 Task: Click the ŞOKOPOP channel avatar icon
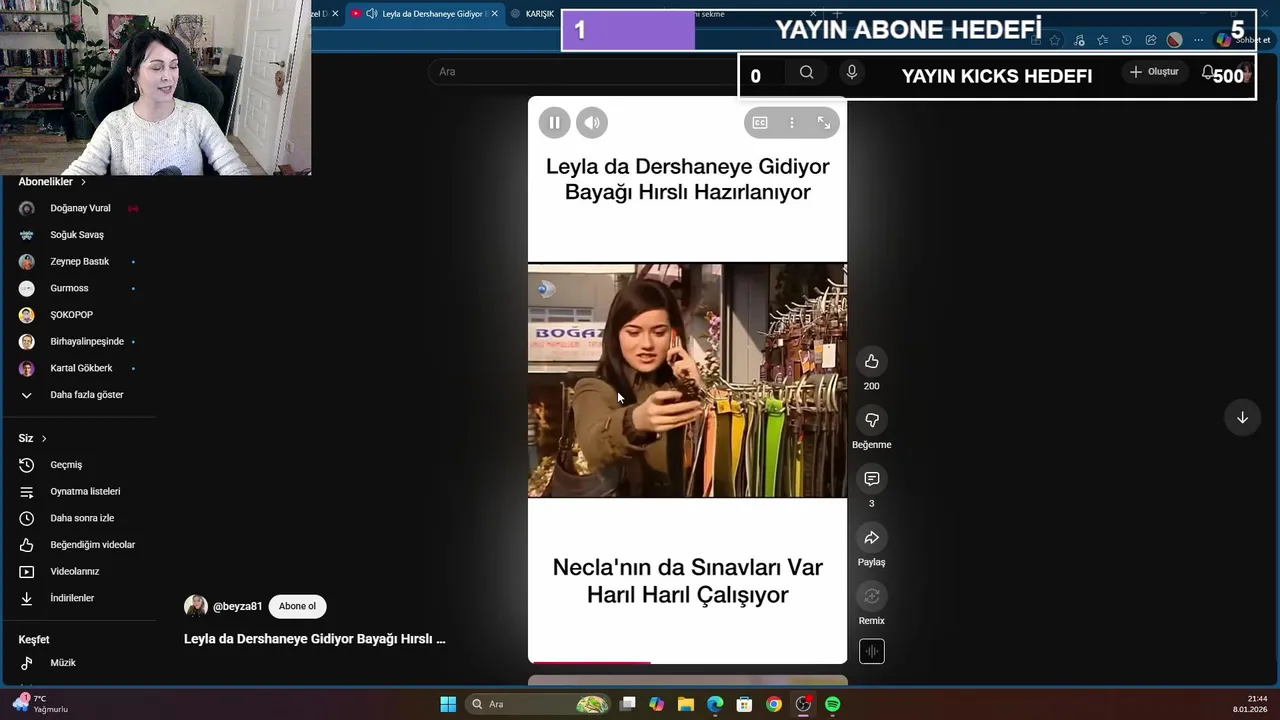pyautogui.click(x=27, y=315)
